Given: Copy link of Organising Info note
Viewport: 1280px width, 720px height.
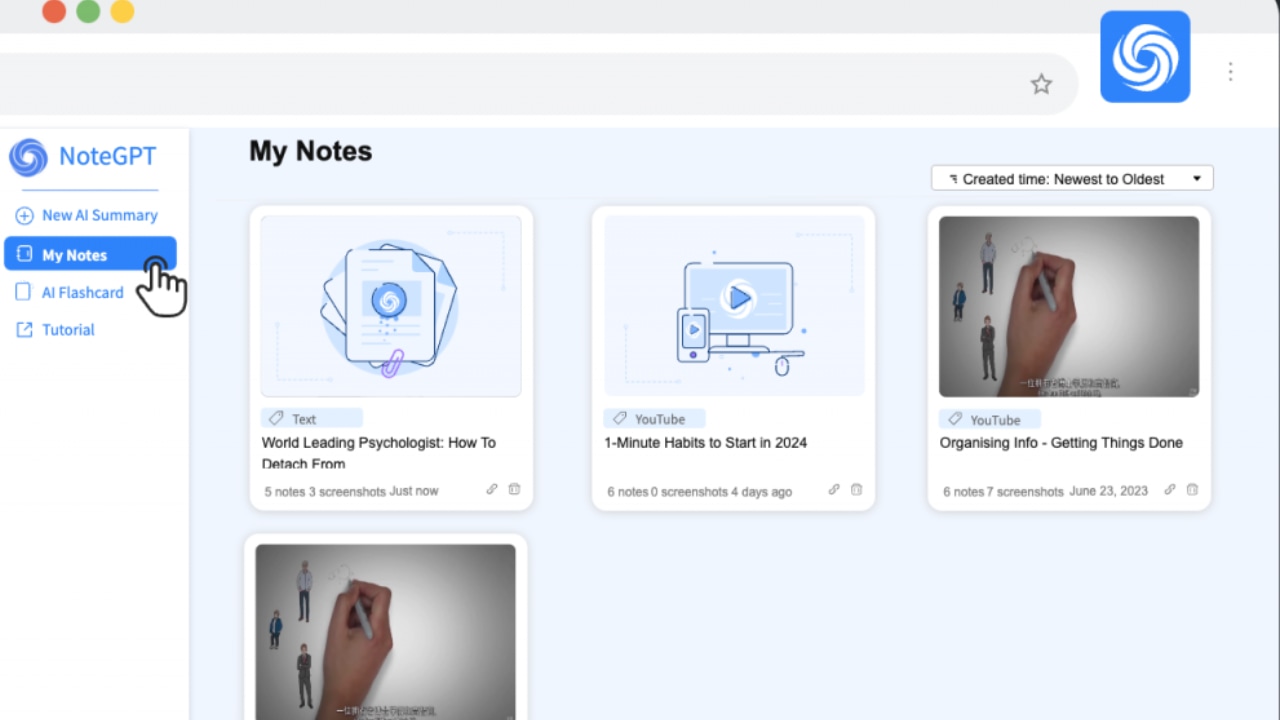Looking at the screenshot, I should tap(1170, 490).
